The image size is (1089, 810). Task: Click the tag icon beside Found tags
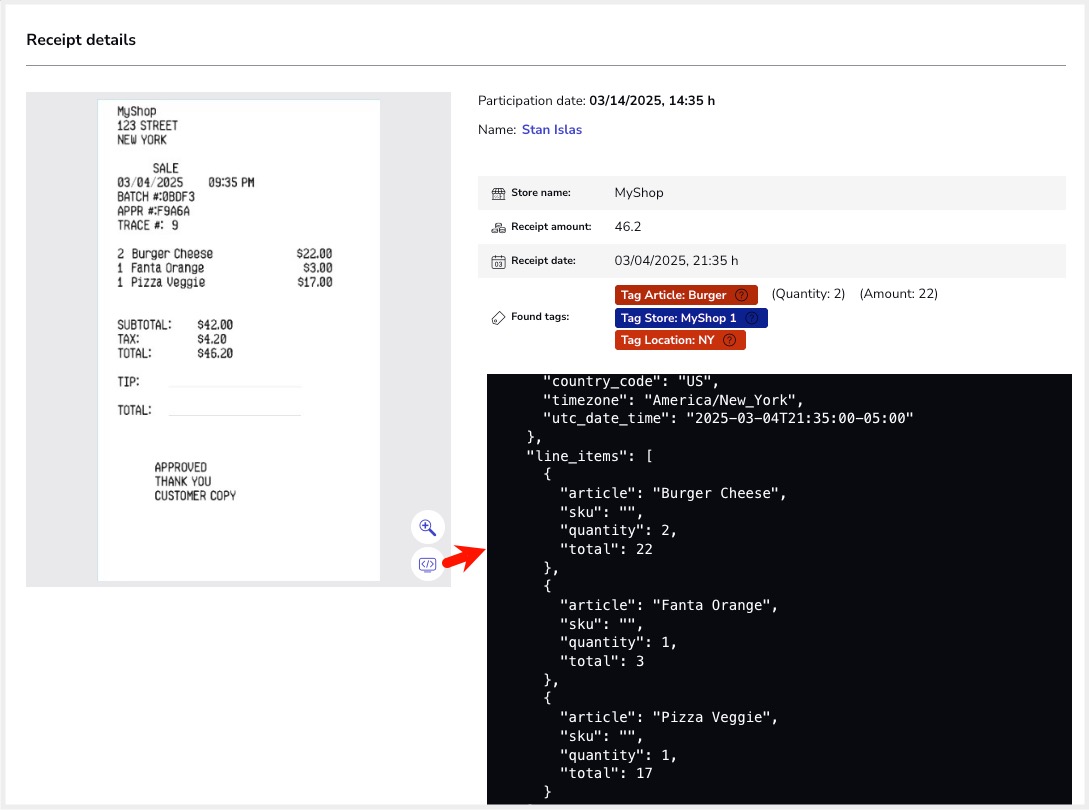498,317
